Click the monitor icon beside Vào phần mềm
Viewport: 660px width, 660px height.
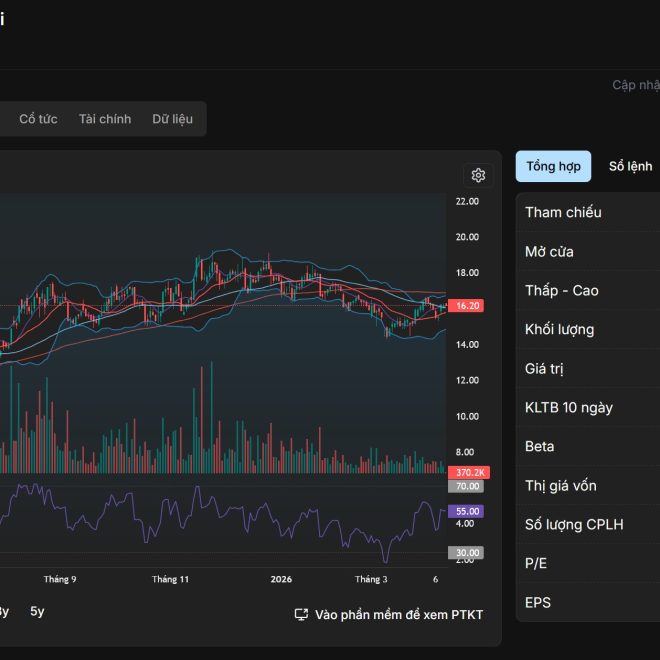pos(301,614)
